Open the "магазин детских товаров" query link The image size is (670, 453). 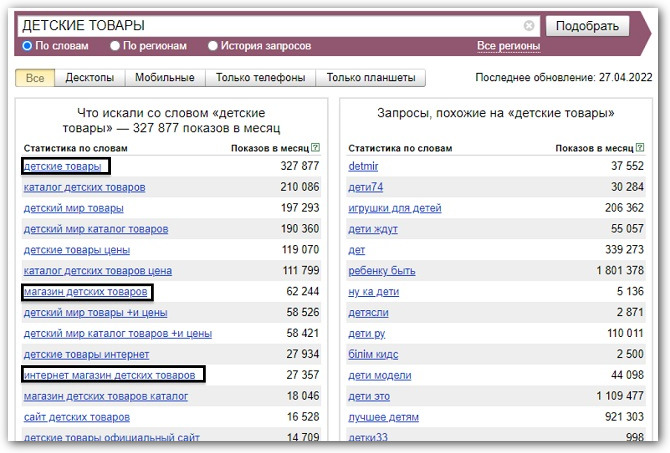pyautogui.click(x=85, y=292)
